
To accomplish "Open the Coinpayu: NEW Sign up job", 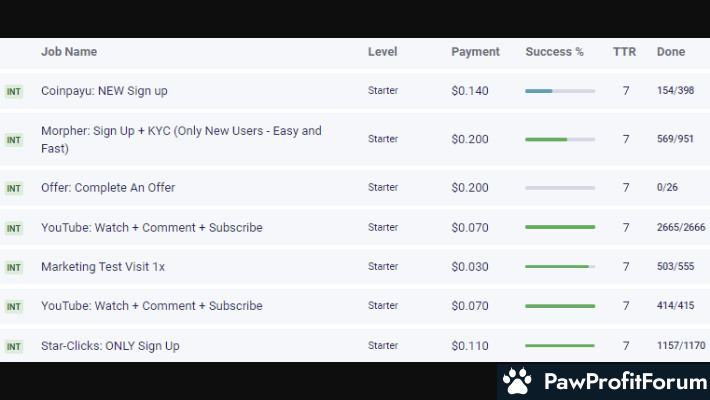I will tap(104, 91).
